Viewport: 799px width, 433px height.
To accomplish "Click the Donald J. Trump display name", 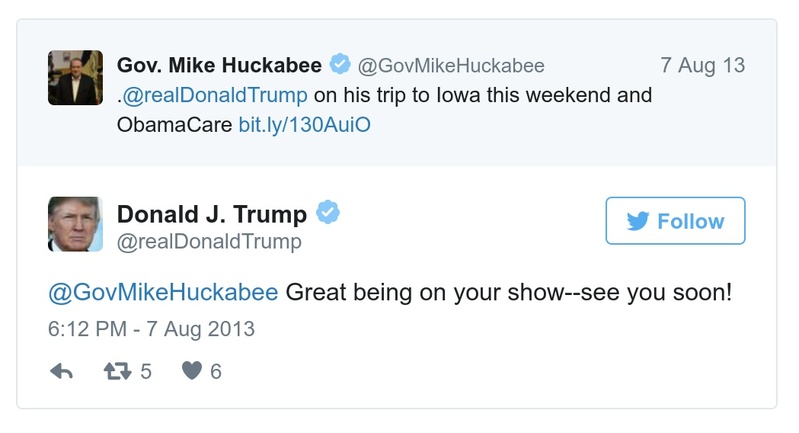I will click(x=212, y=214).
